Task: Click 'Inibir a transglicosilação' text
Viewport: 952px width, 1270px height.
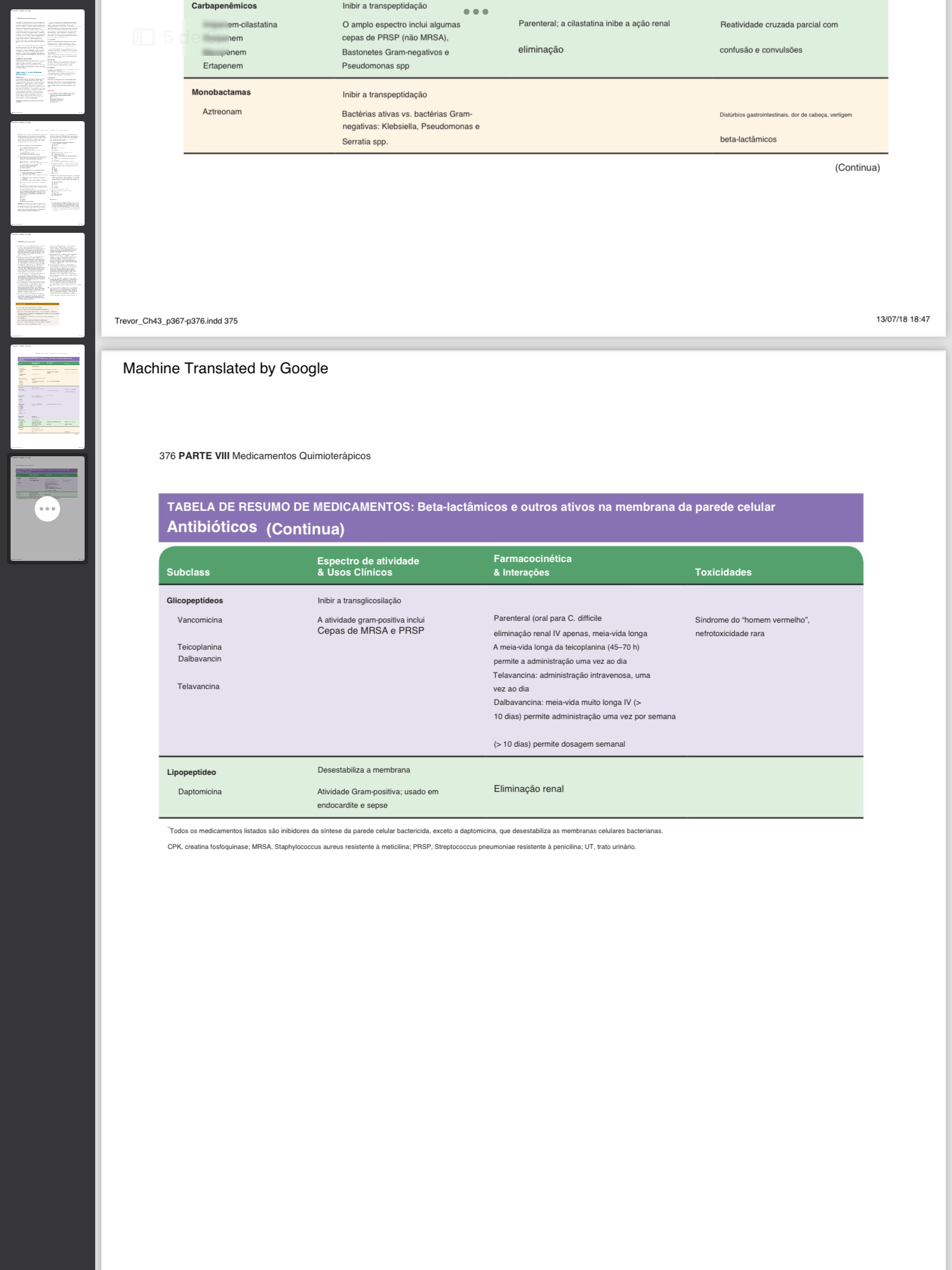Action: (x=360, y=600)
